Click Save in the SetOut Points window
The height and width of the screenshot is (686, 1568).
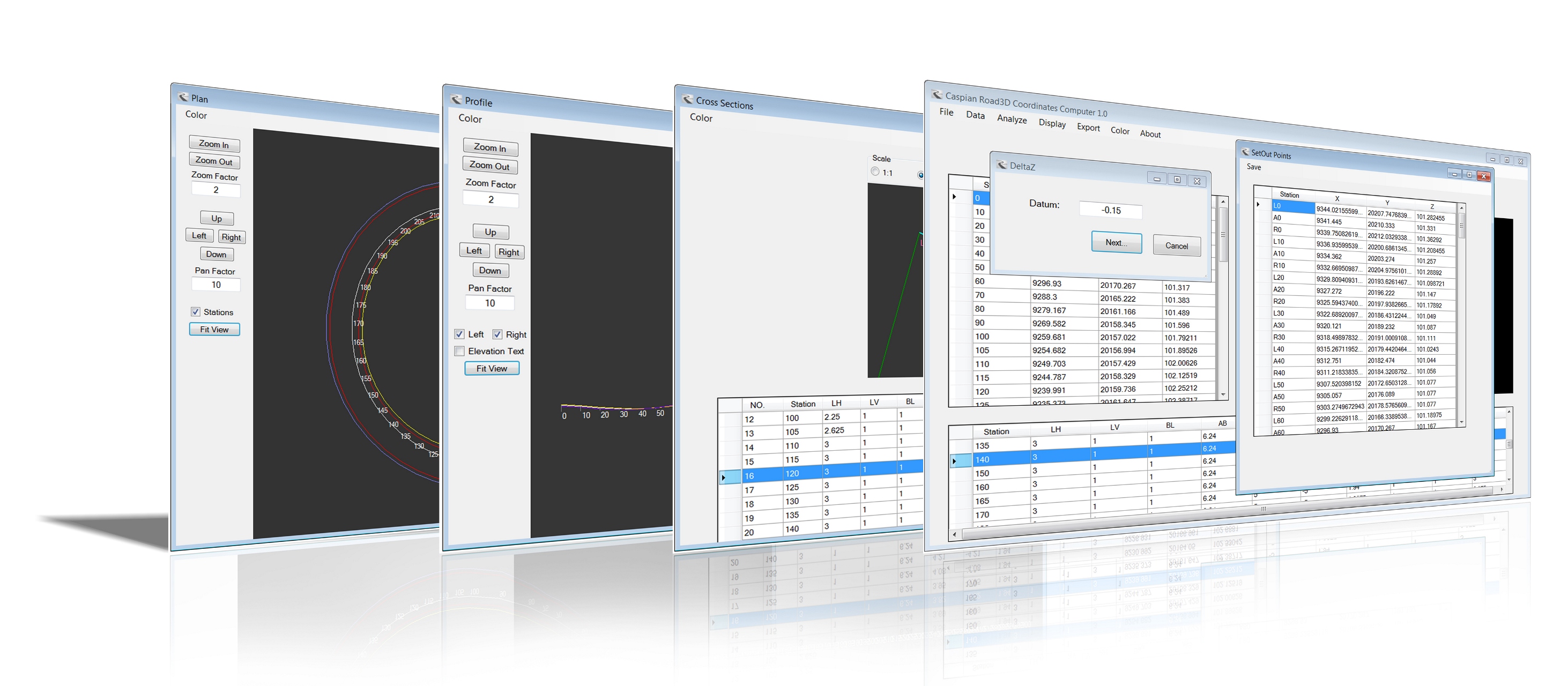[x=1253, y=167]
